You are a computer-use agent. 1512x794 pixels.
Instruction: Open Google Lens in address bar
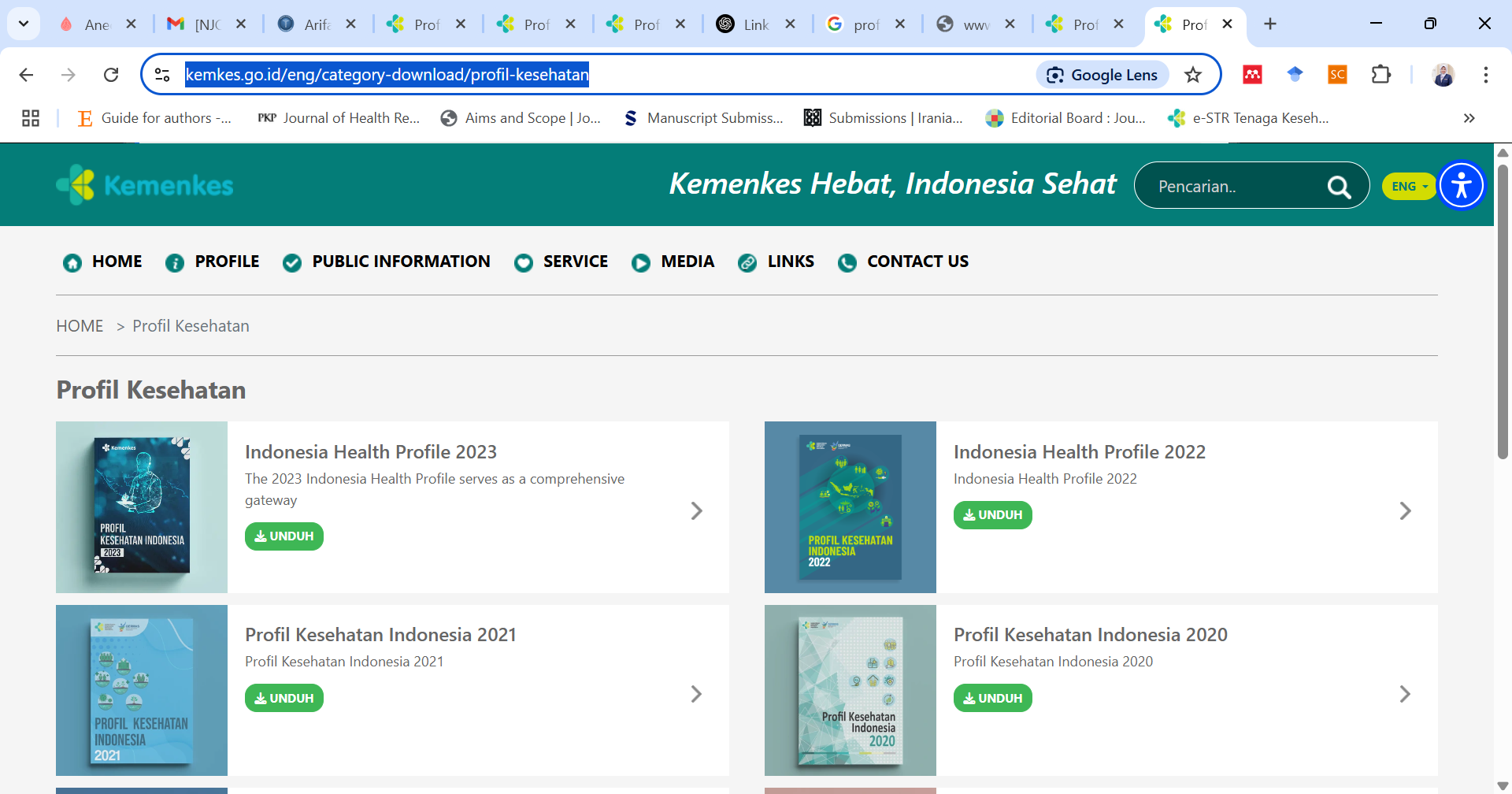coord(1102,75)
